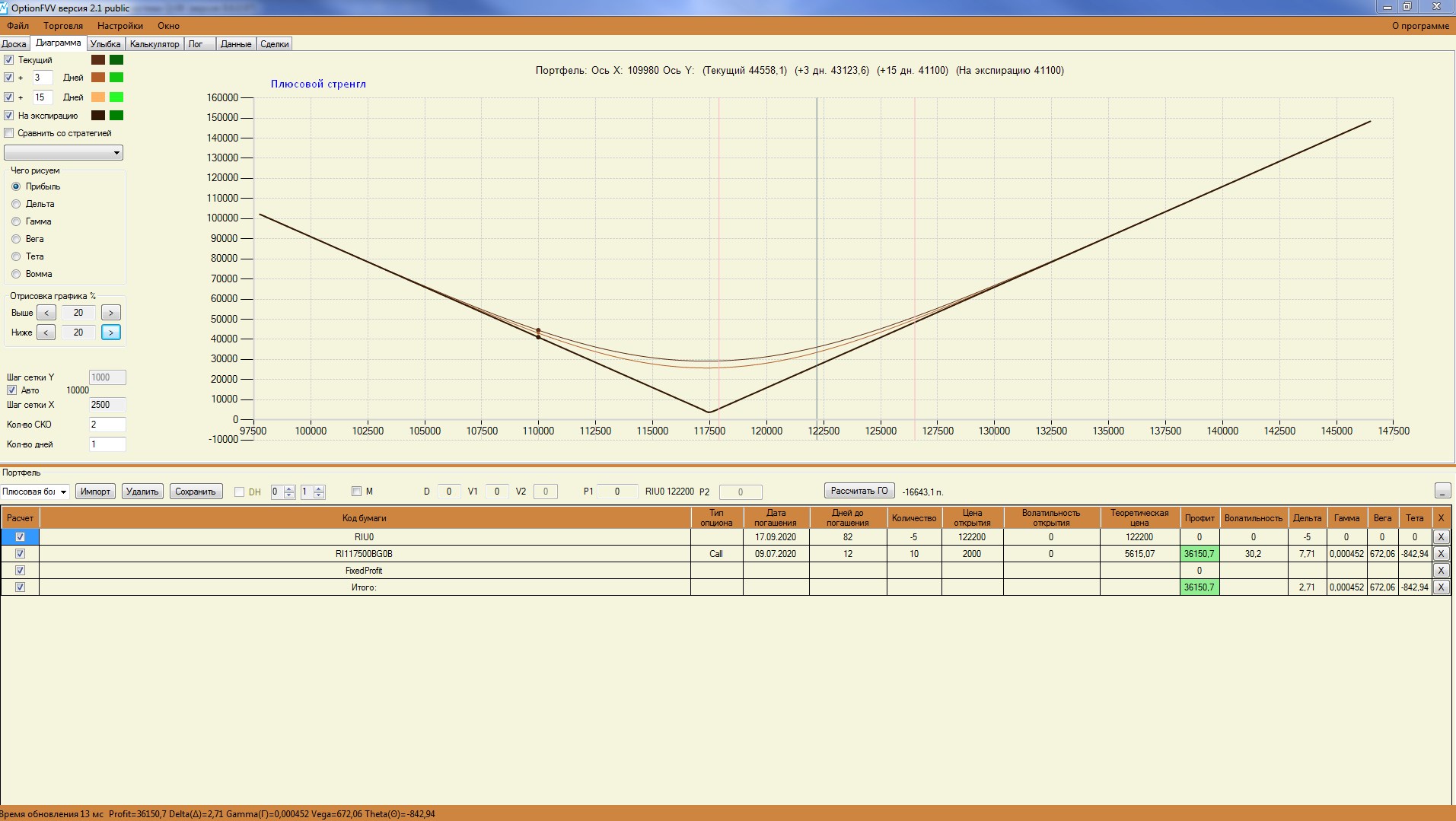Increase the Ниже chart range percent

pos(110,333)
